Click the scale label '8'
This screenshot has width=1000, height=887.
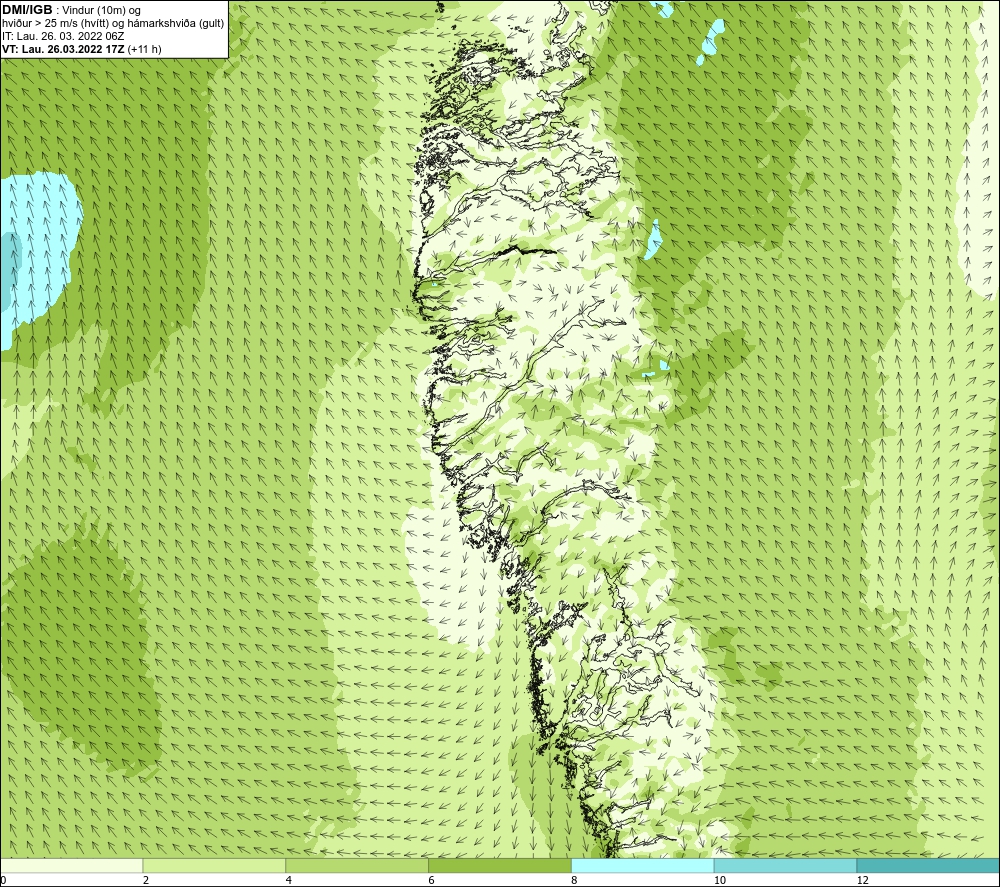click(575, 880)
